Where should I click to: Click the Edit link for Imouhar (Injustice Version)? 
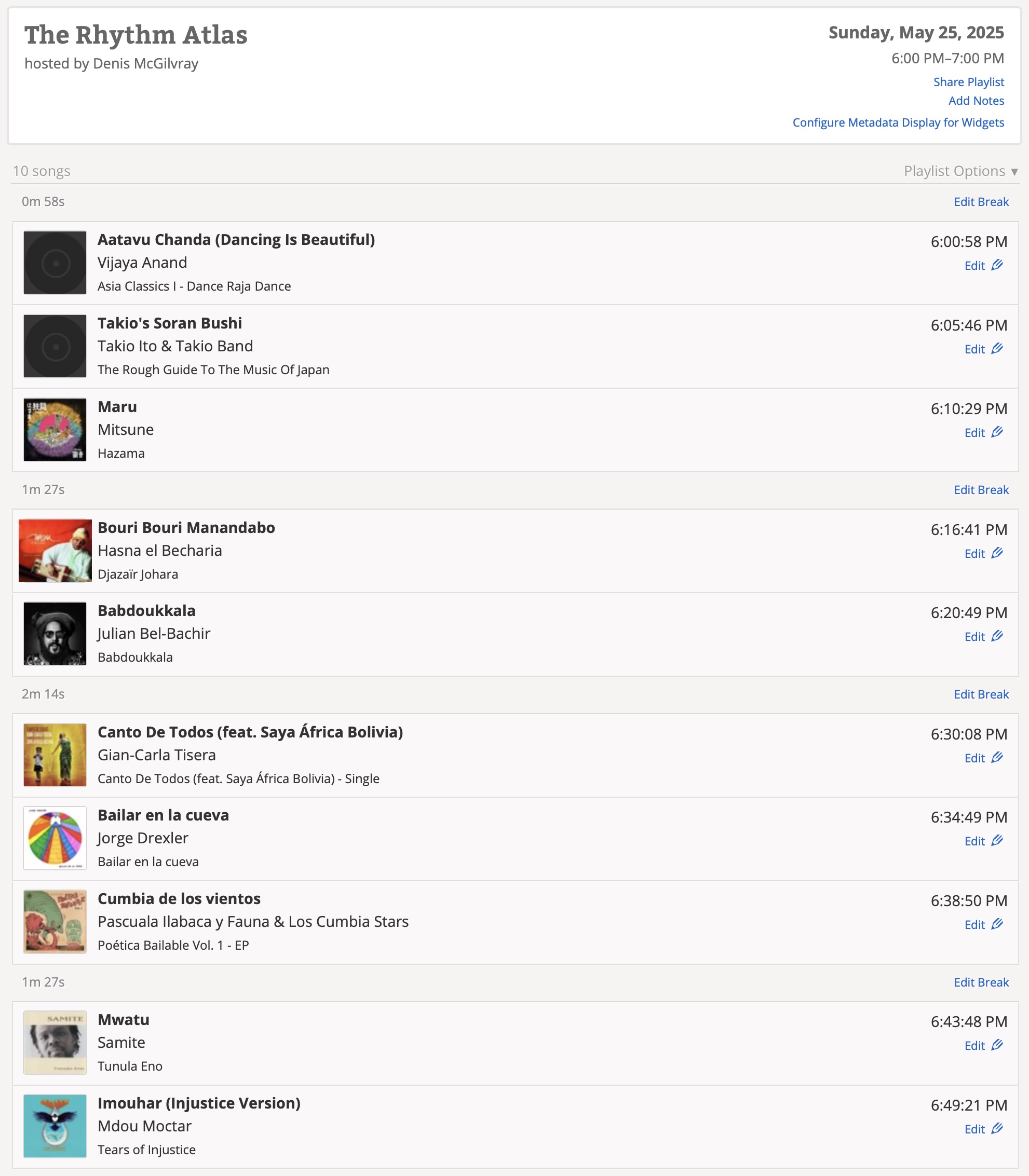(974, 1129)
